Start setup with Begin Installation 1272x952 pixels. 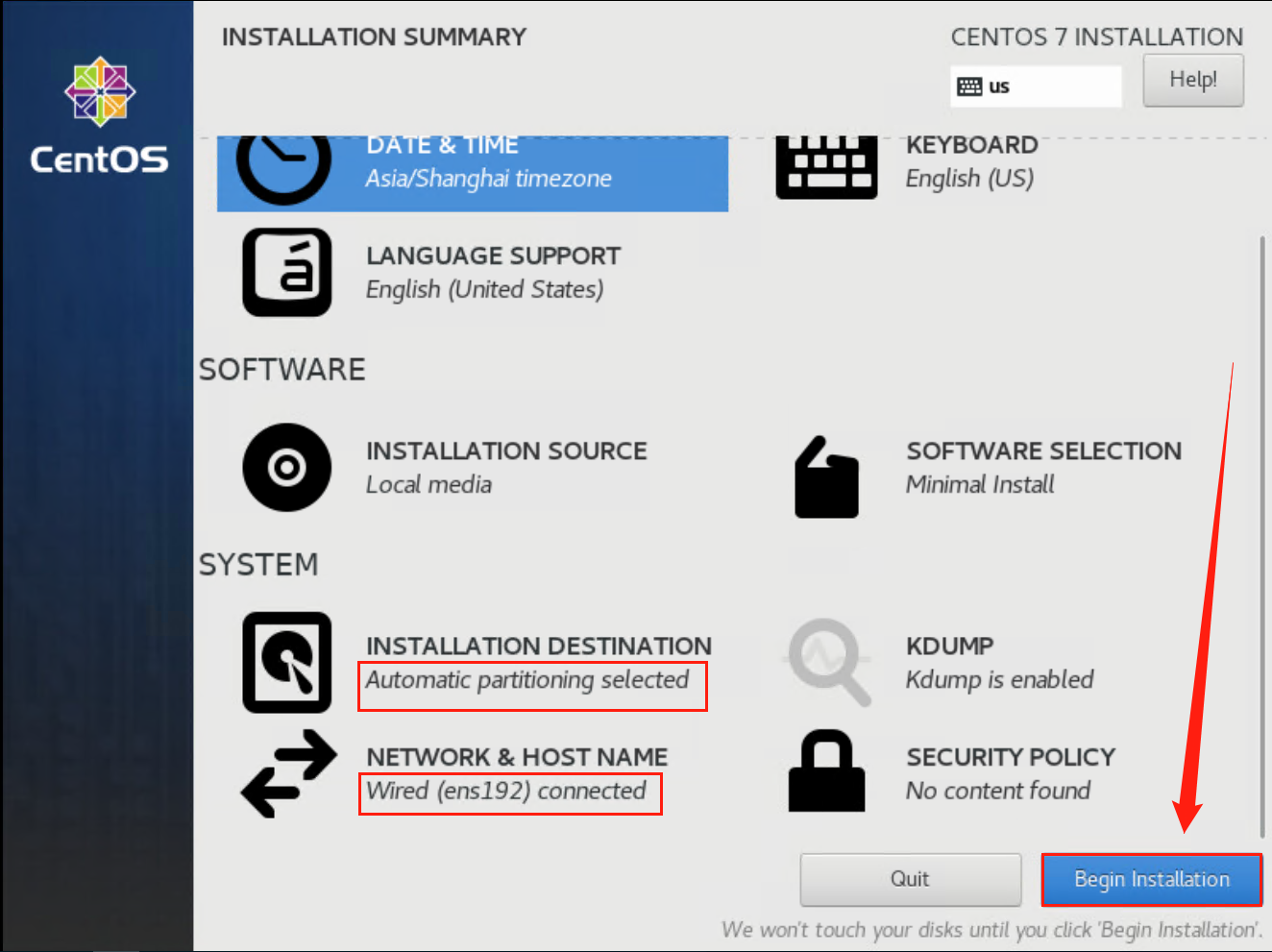(1152, 879)
